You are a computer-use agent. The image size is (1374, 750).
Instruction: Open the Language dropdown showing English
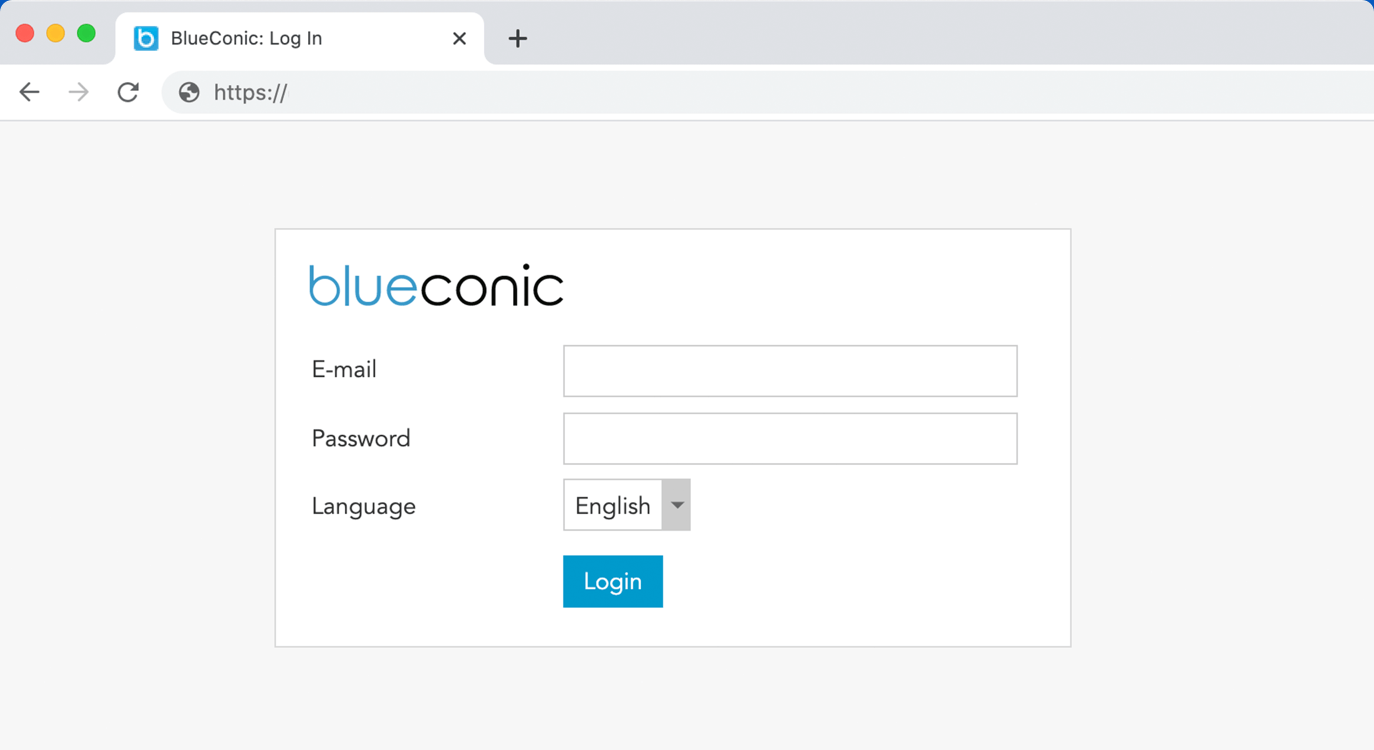pos(627,505)
